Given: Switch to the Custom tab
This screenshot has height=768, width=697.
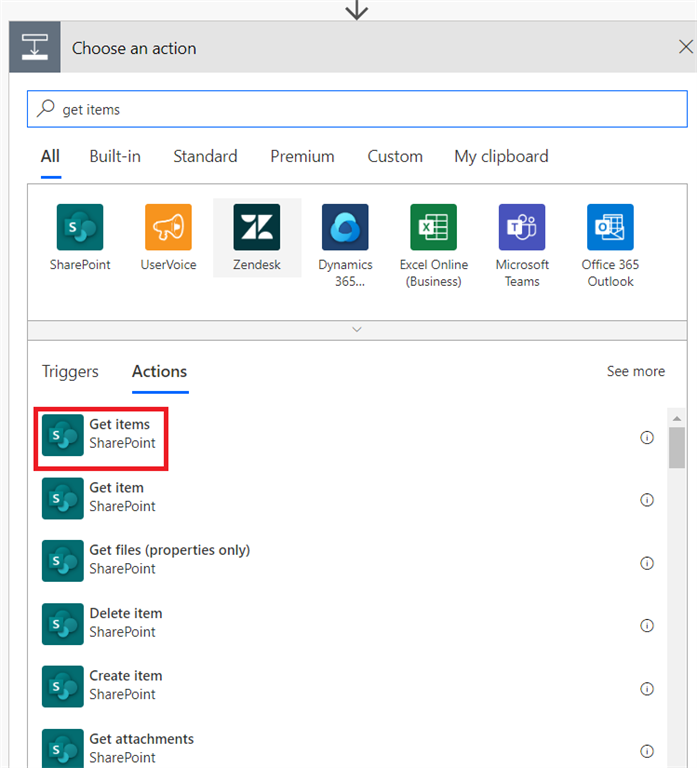Looking at the screenshot, I should coord(395,156).
